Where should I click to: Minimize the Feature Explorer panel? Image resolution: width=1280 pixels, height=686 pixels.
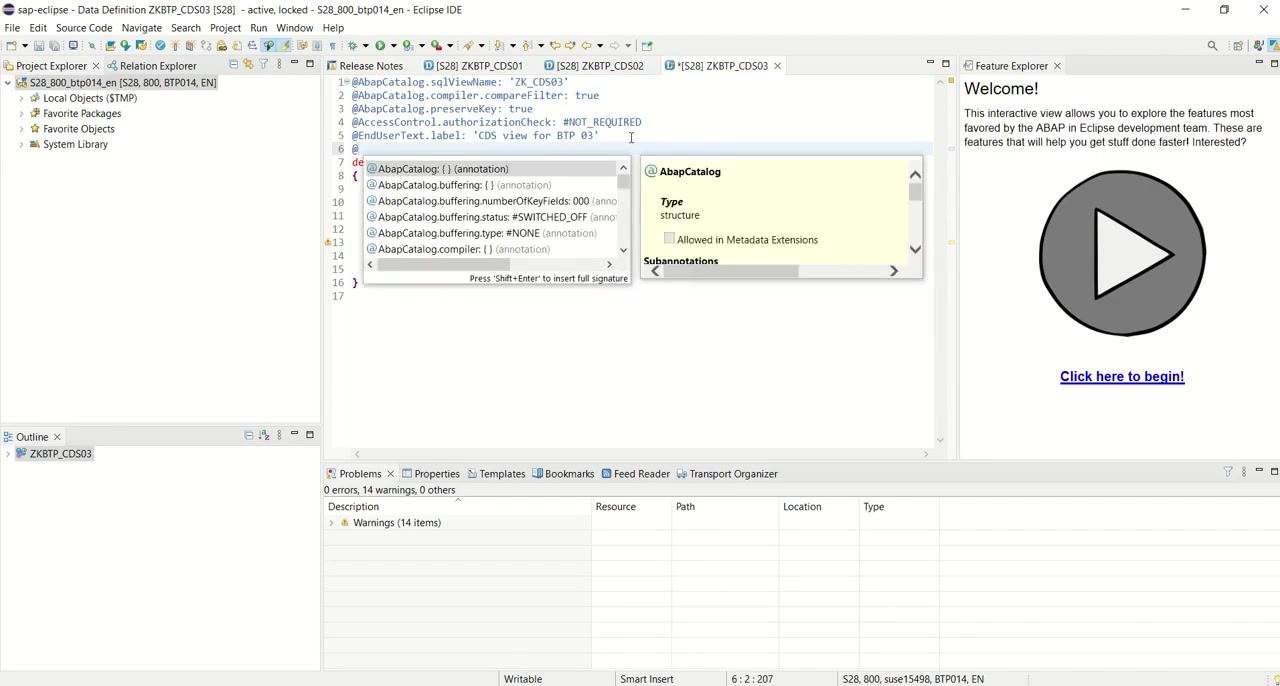click(1259, 64)
